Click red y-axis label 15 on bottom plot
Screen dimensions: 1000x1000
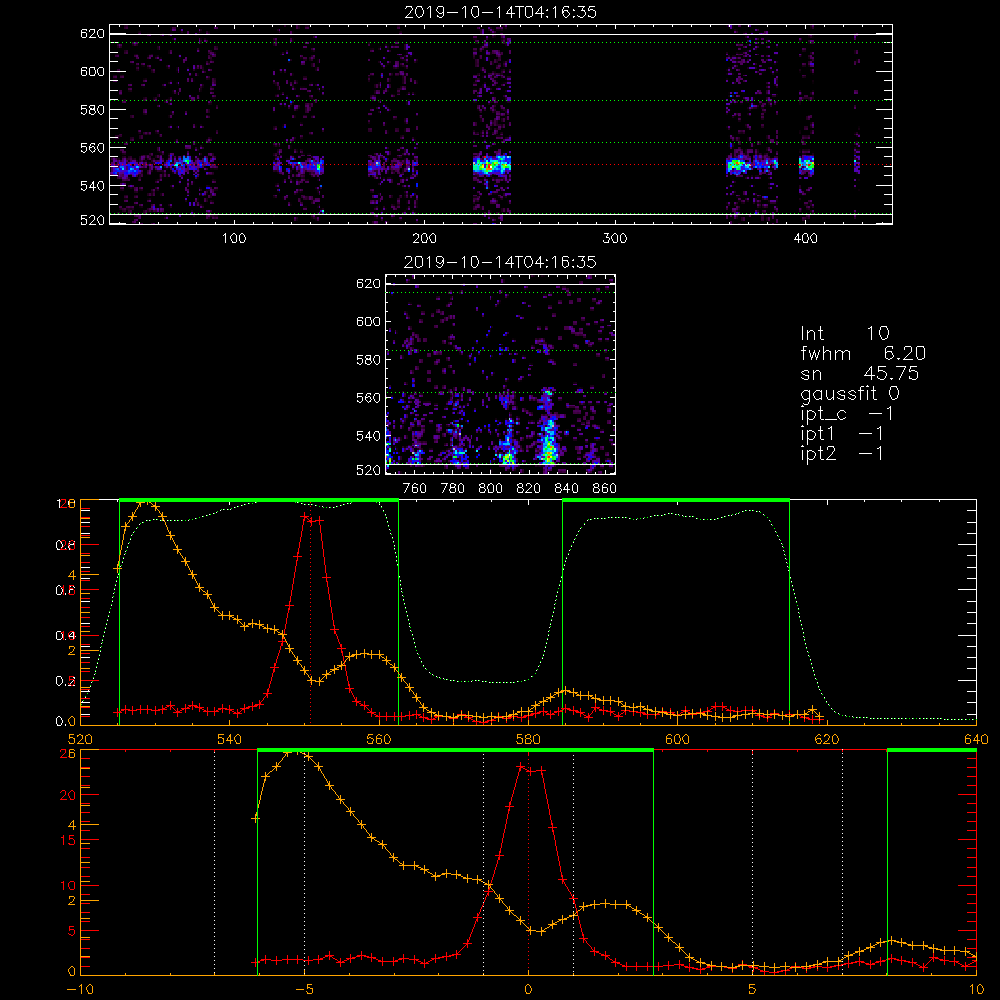click(68, 841)
